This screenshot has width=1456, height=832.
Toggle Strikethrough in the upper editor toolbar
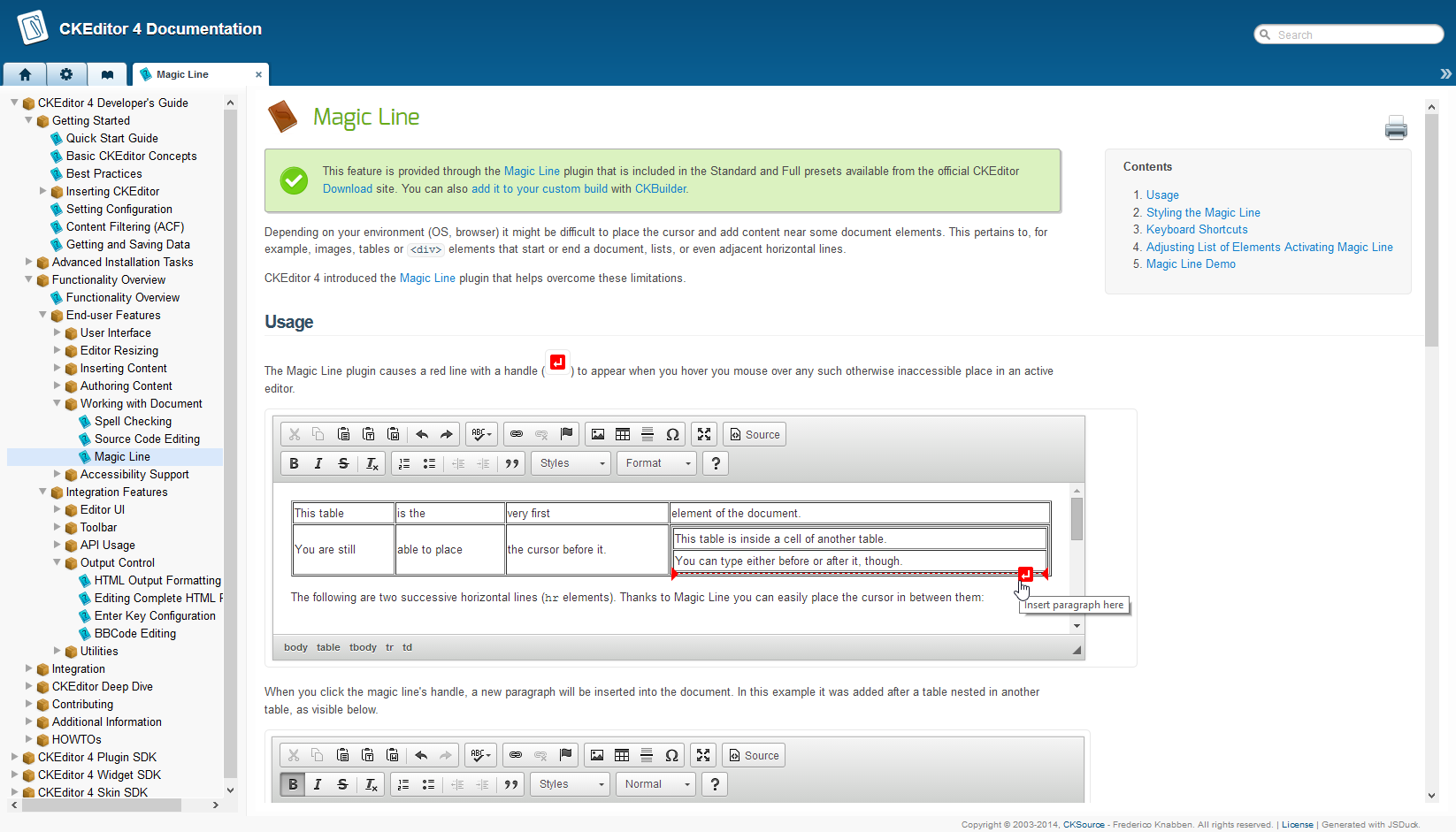click(343, 463)
